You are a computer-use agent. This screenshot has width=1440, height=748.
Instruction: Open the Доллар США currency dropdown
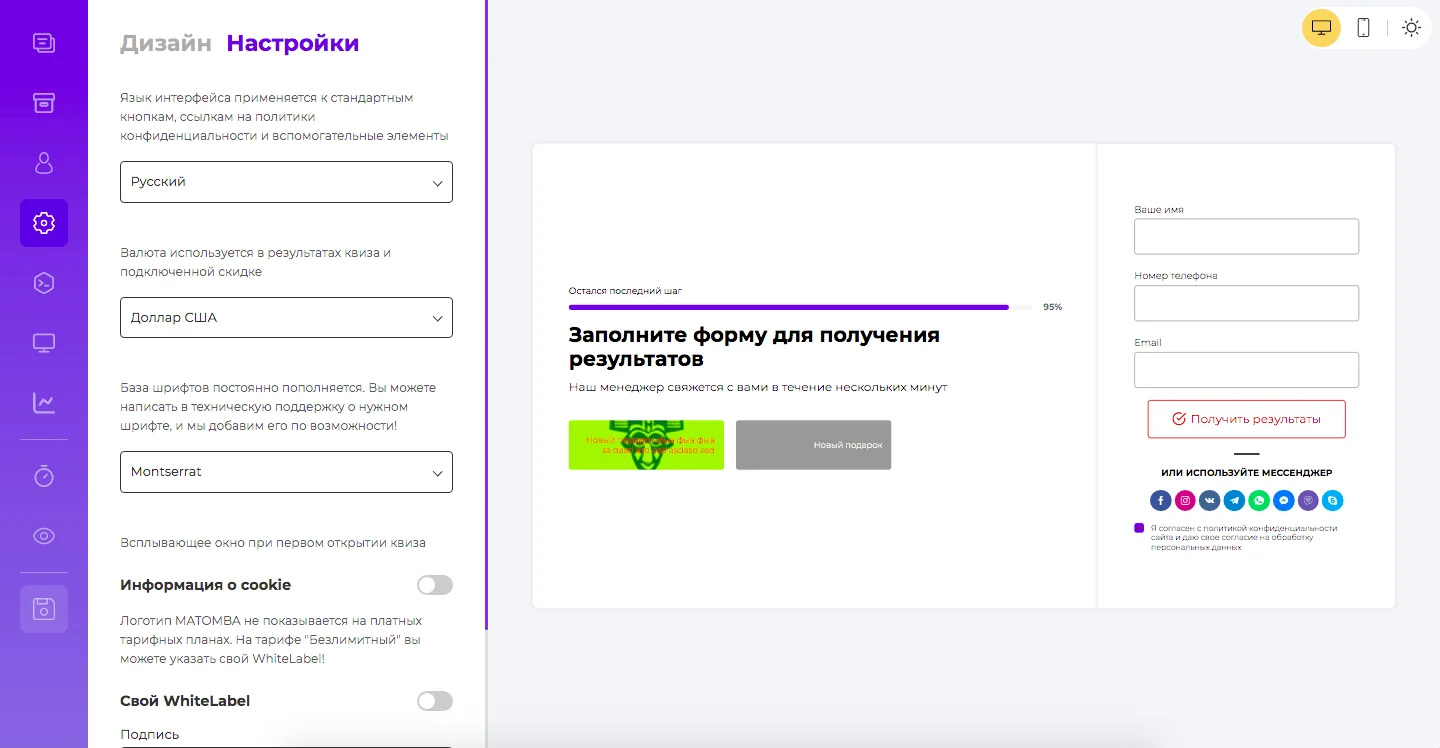pos(286,317)
